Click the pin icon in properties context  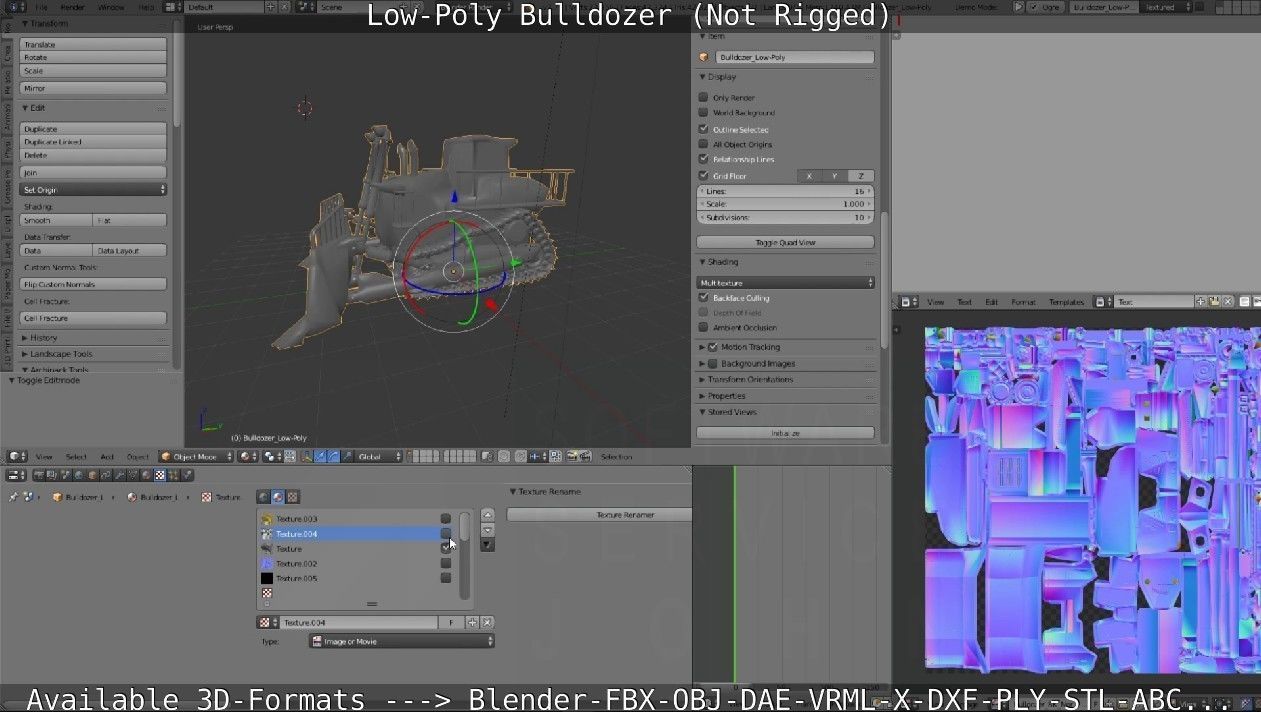tap(13, 497)
